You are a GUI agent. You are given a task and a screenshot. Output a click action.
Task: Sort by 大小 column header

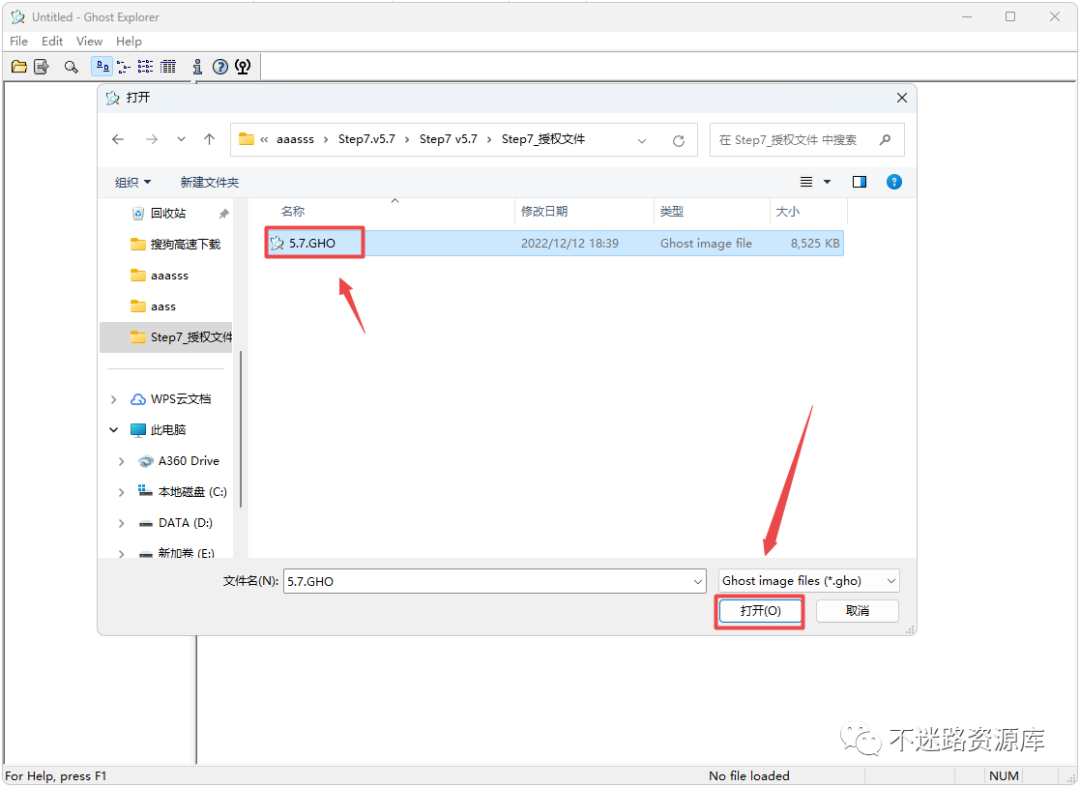click(787, 211)
